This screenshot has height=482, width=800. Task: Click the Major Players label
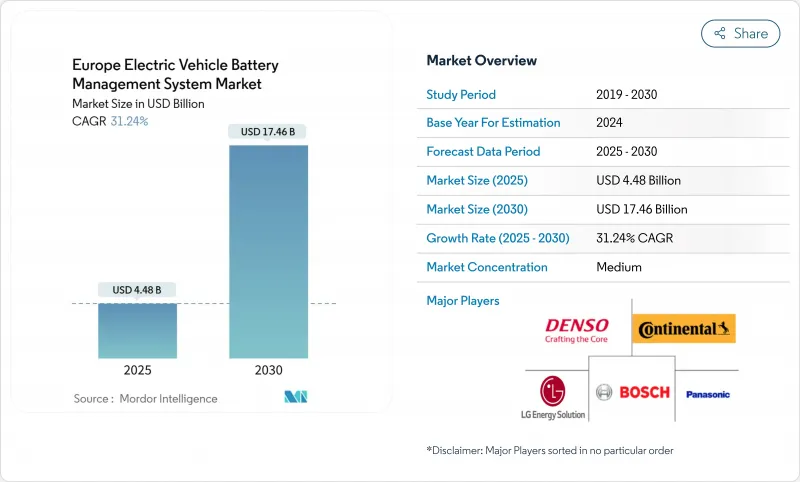pos(462,300)
